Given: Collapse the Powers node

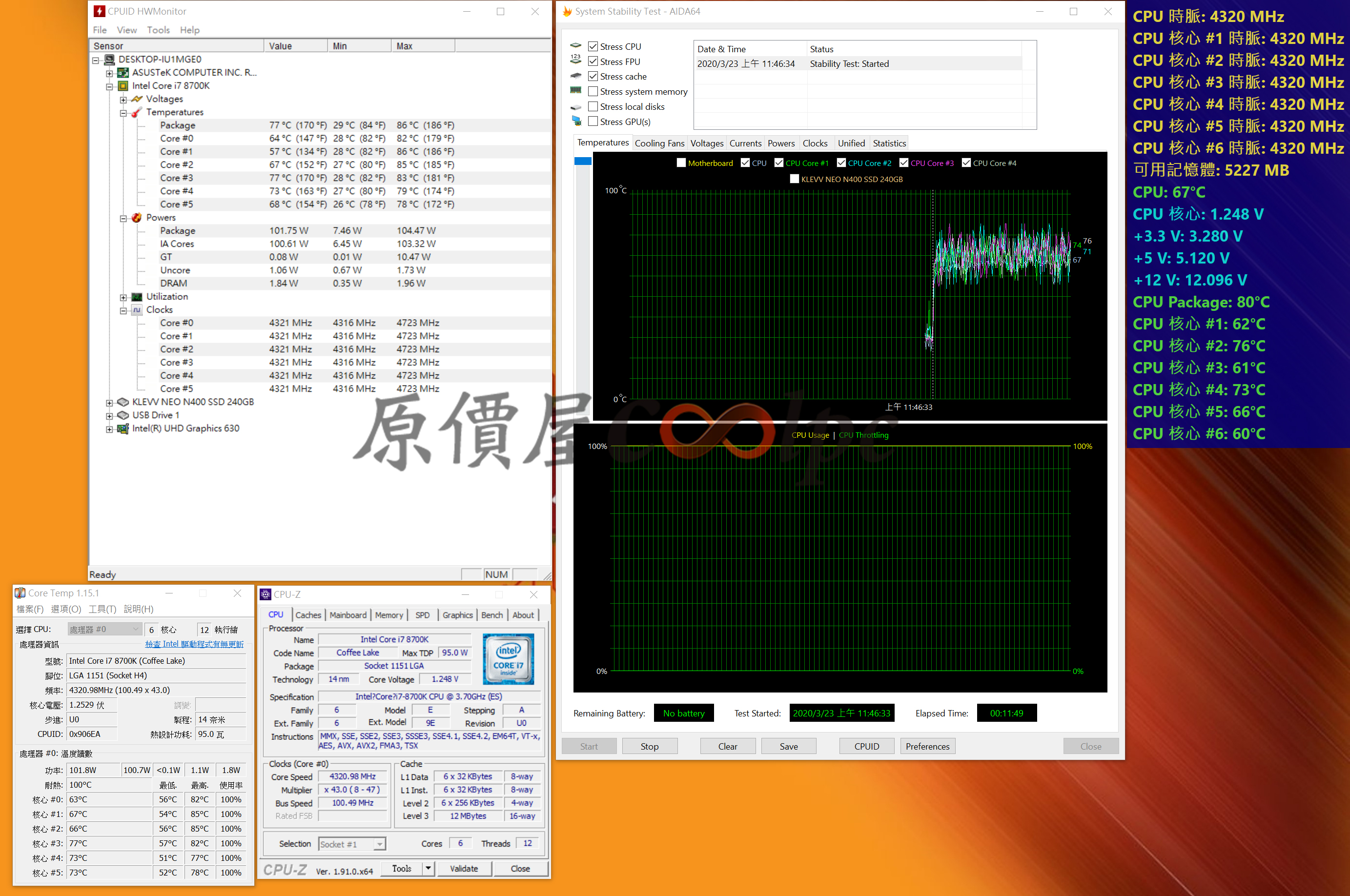Looking at the screenshot, I should click(123, 218).
